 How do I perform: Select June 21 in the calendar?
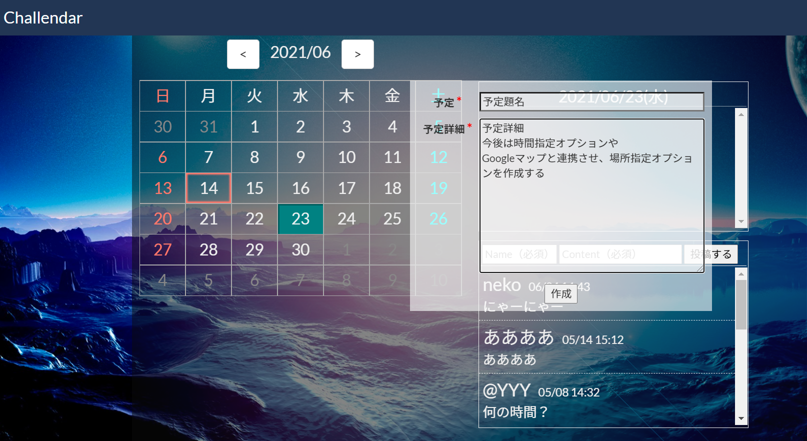point(208,219)
